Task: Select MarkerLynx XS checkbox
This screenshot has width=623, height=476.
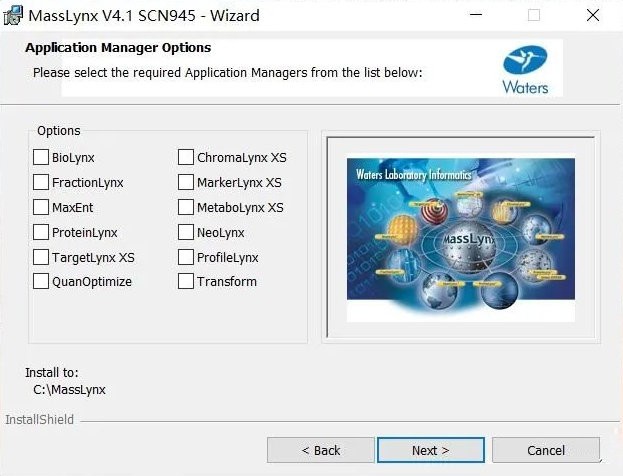Action: coord(186,182)
